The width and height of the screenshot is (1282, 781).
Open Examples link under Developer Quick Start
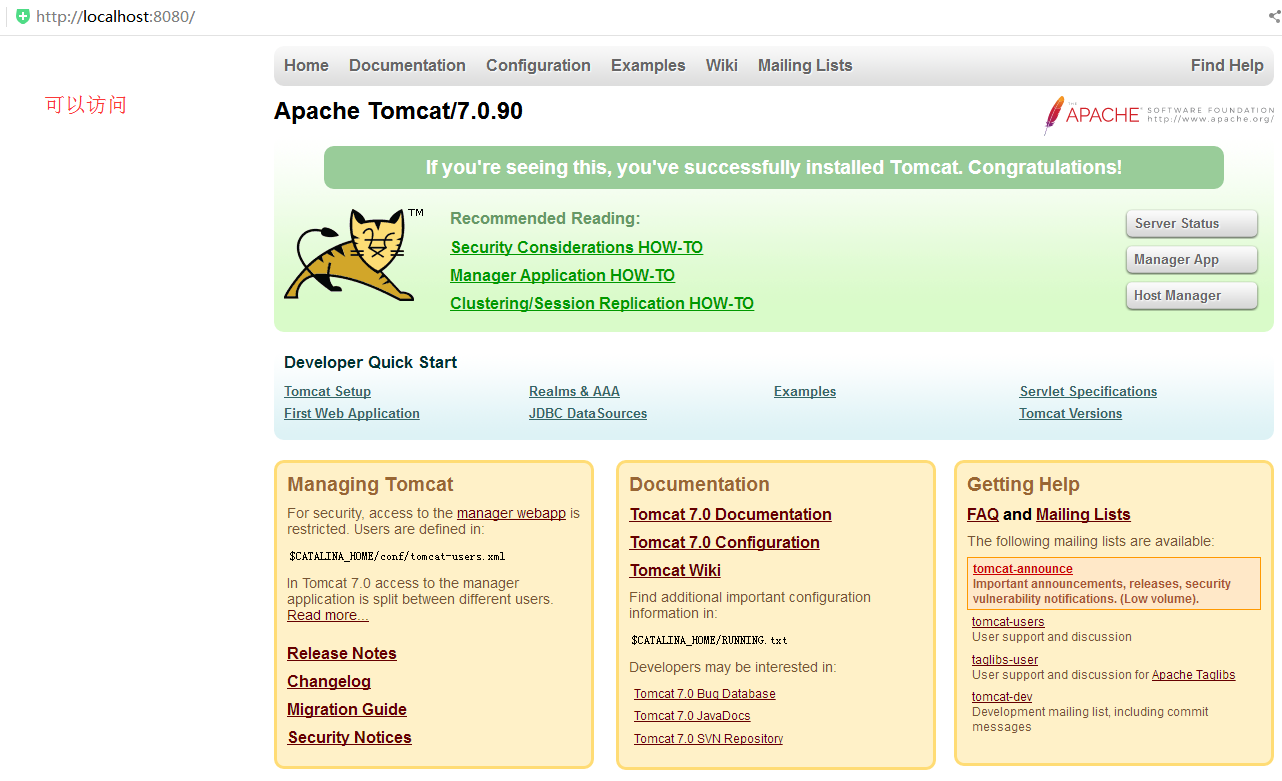coord(805,392)
